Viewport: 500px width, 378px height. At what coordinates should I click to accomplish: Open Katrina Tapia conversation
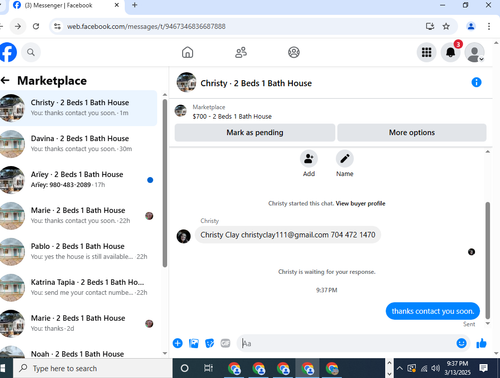coord(78,288)
